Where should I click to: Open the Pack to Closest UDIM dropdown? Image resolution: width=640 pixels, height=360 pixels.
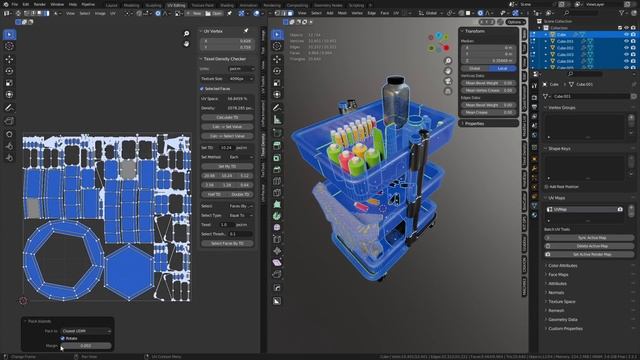(86, 331)
